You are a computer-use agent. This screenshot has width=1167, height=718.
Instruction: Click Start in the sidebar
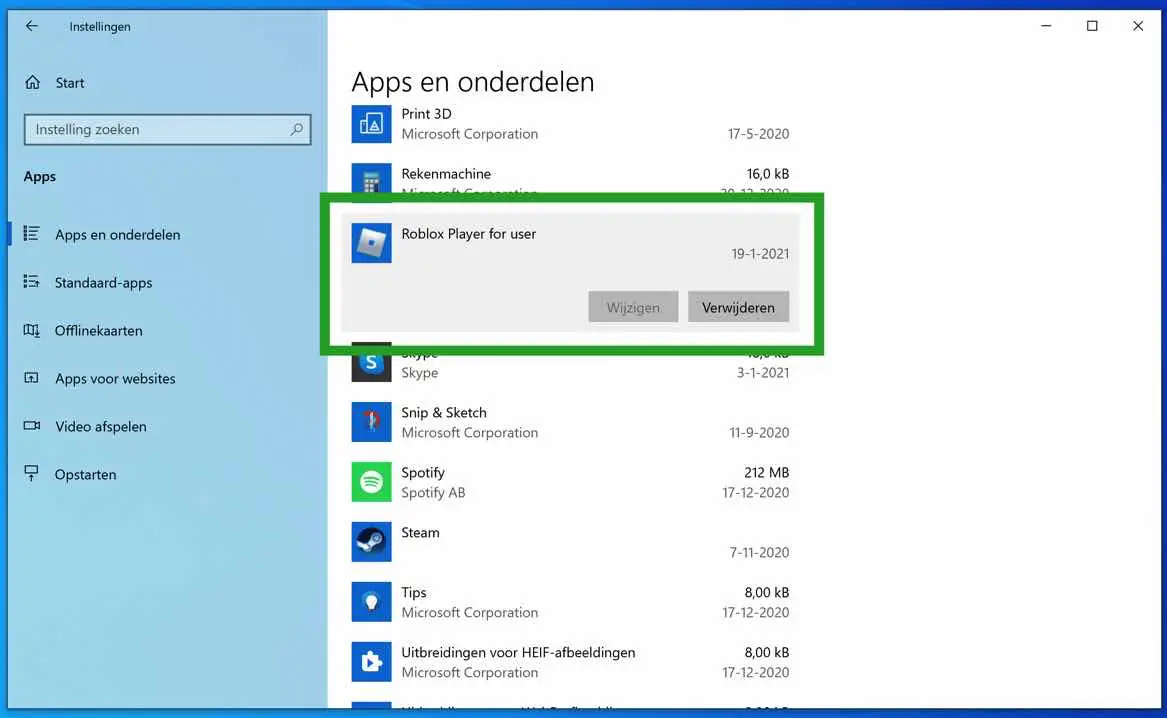[70, 83]
